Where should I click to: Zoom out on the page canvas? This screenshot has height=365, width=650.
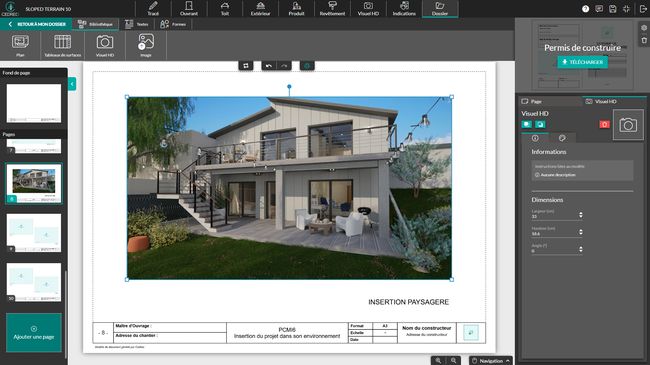(454, 360)
